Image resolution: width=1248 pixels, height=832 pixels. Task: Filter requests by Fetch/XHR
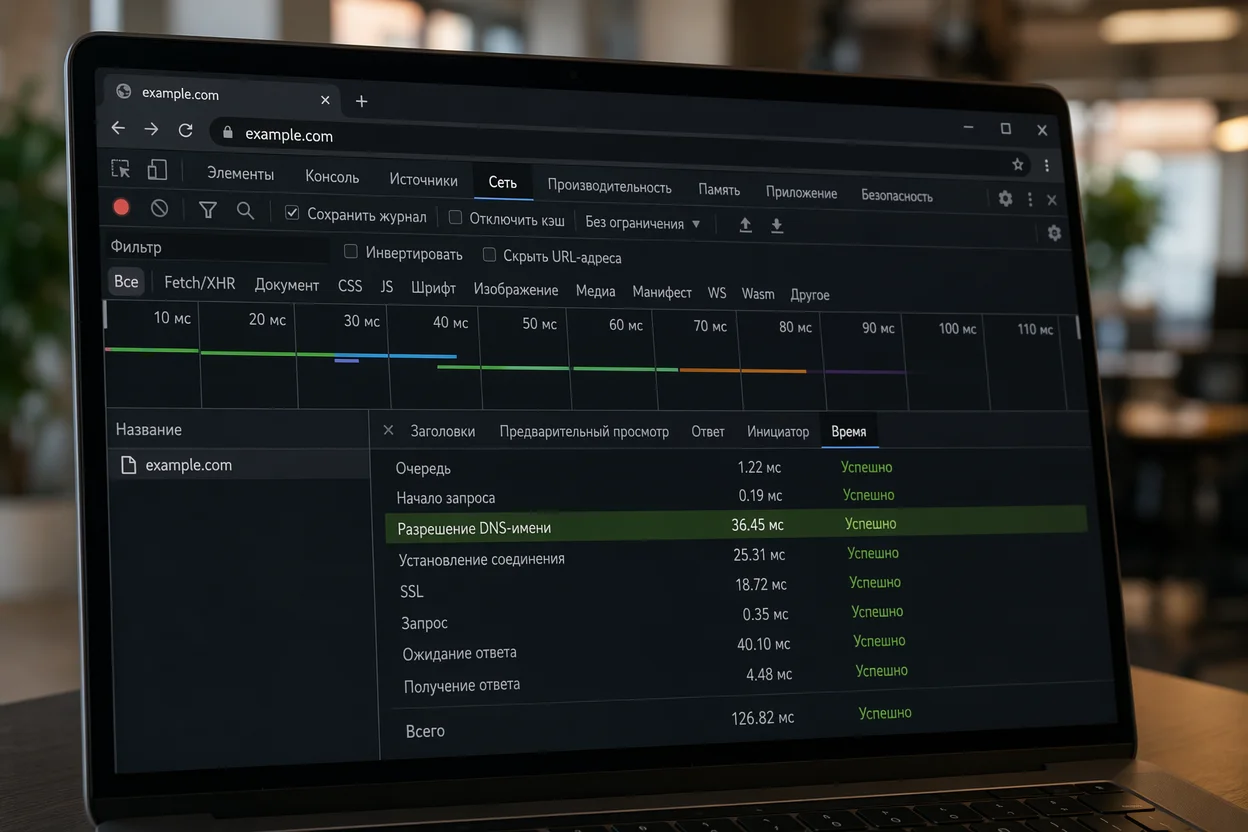pyautogui.click(x=200, y=283)
